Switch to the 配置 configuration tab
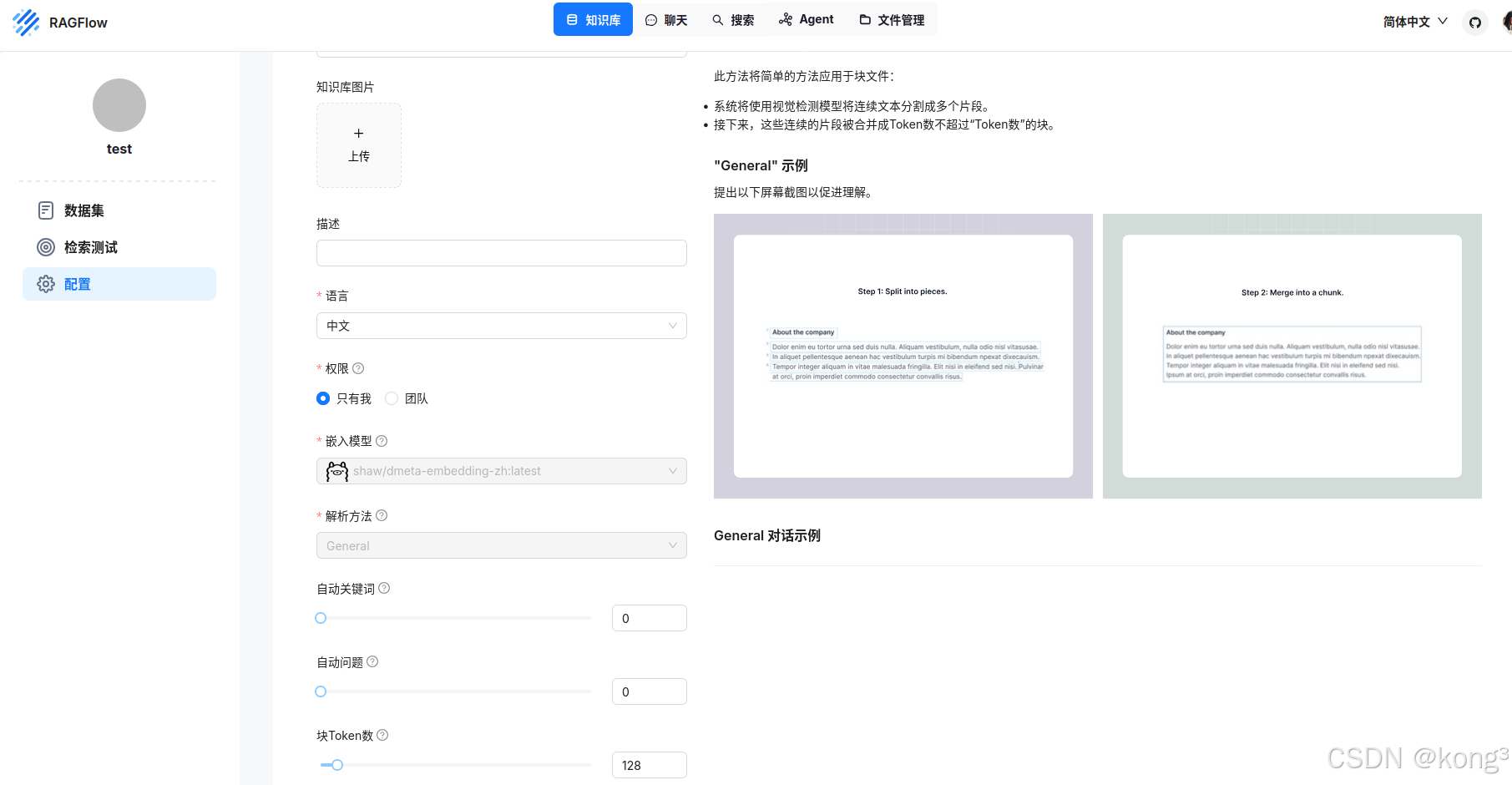 pos(78,284)
